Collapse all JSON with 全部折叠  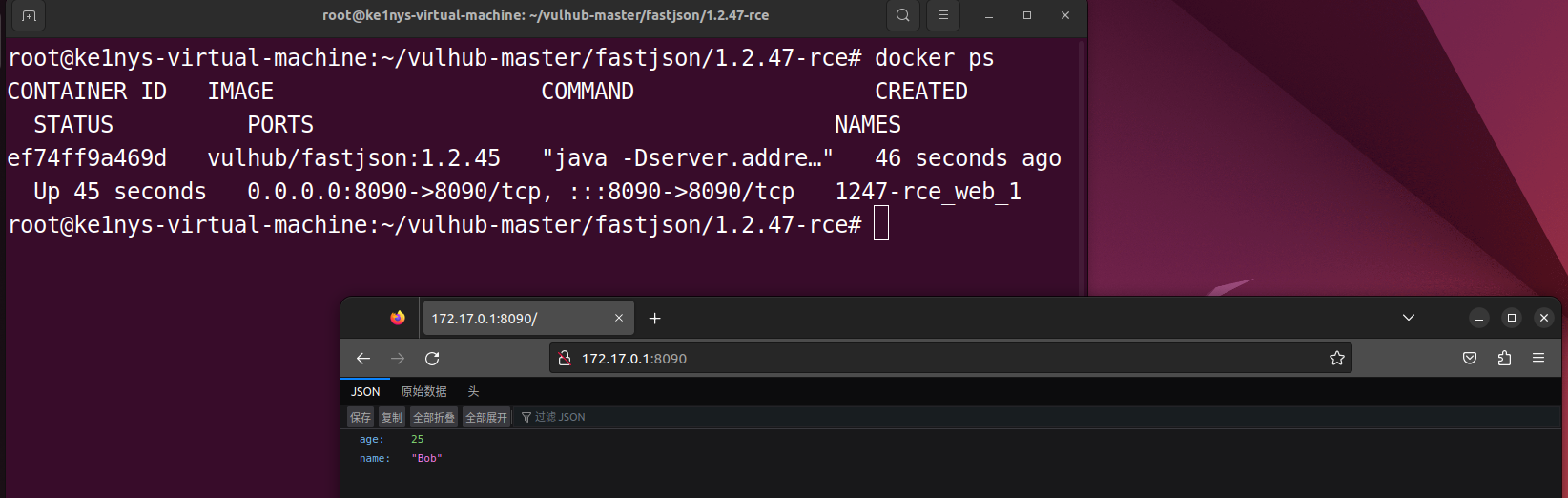coord(434,418)
